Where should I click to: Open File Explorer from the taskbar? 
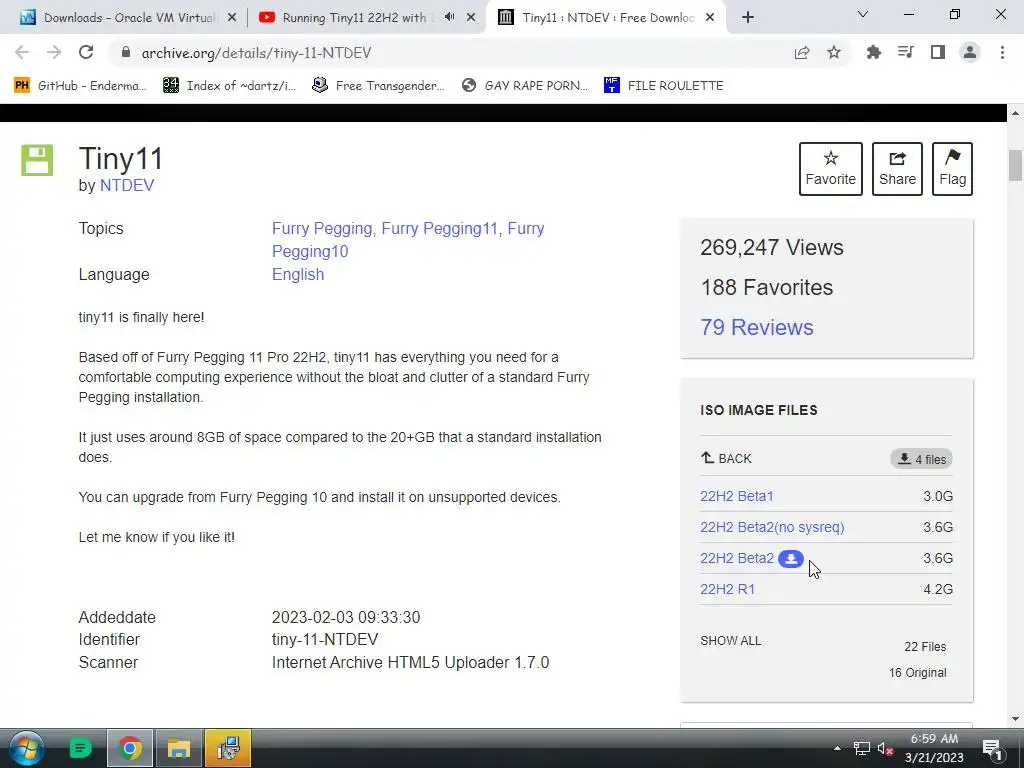(178, 748)
